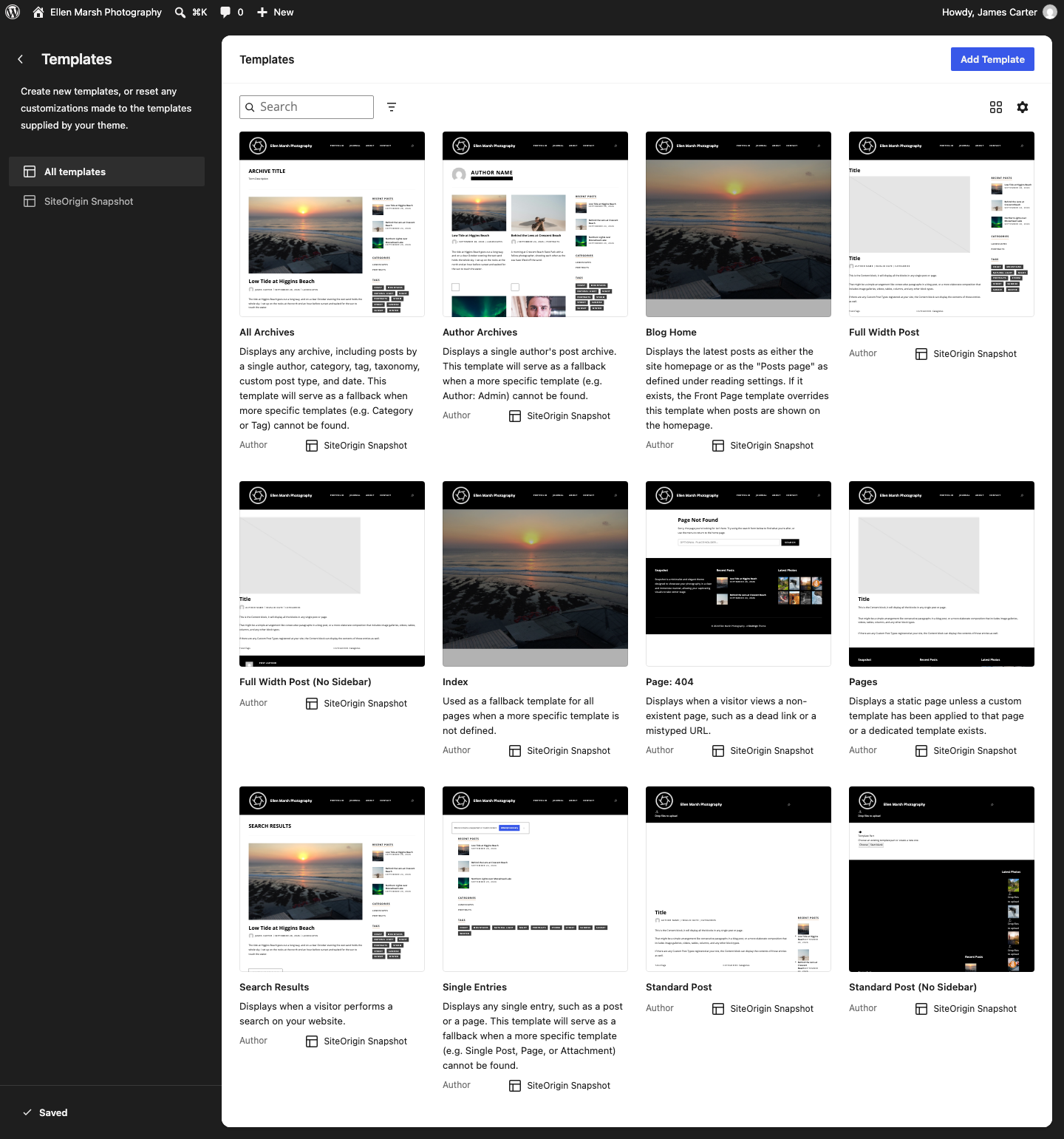Click the Standard Post template title
Screen dimensions: 1064x1139
[x=678, y=987]
